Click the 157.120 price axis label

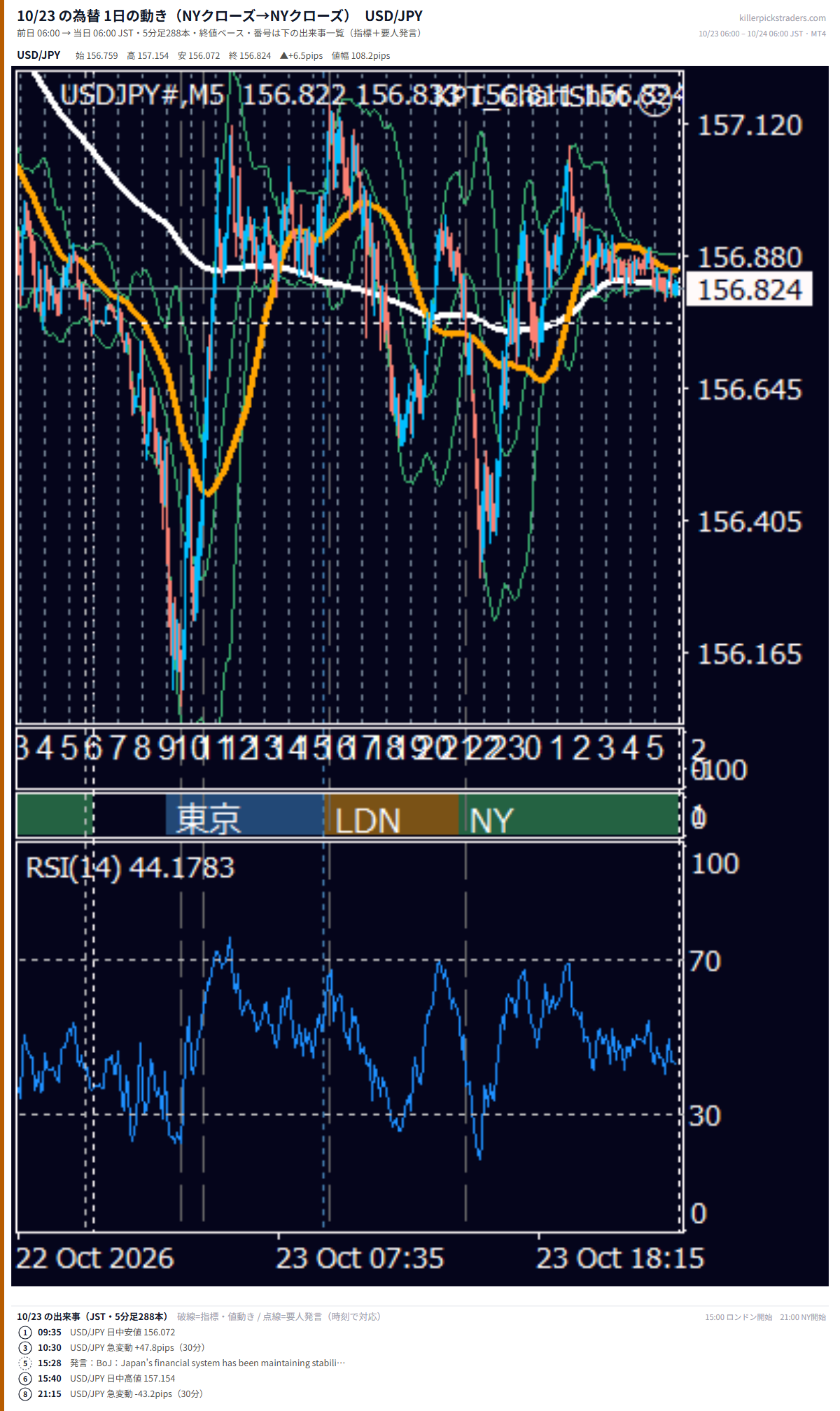pyautogui.click(x=750, y=125)
